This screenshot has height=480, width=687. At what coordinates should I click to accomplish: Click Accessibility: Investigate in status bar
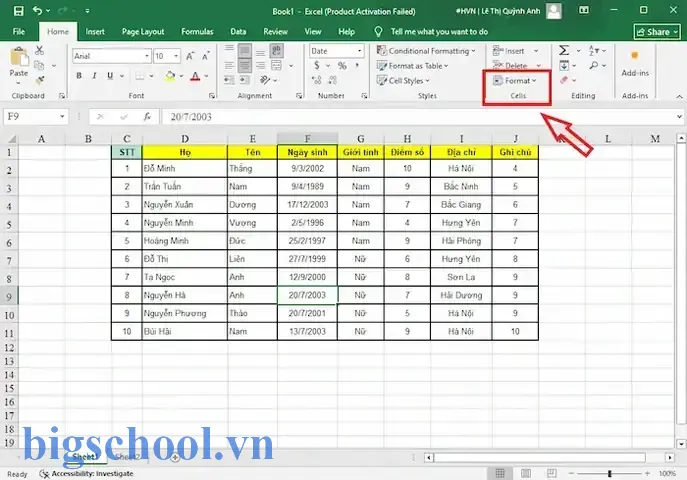[x=86, y=473]
